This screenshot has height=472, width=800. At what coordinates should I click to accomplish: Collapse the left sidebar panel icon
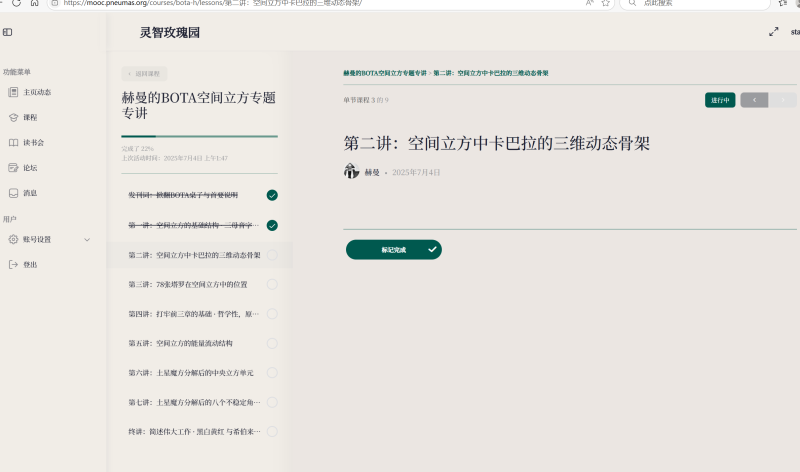point(8,32)
